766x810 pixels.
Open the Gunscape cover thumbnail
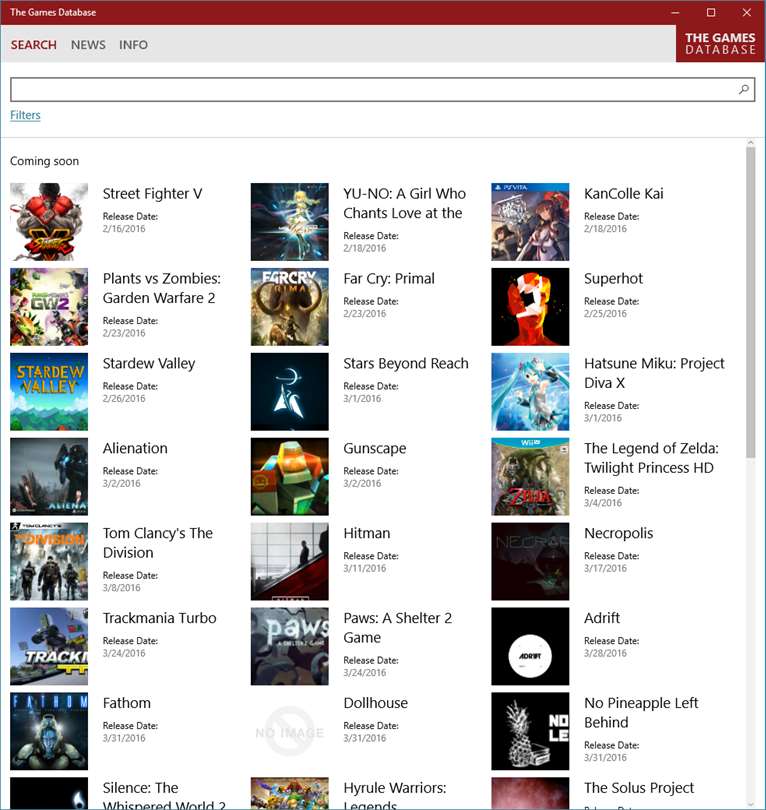289,476
